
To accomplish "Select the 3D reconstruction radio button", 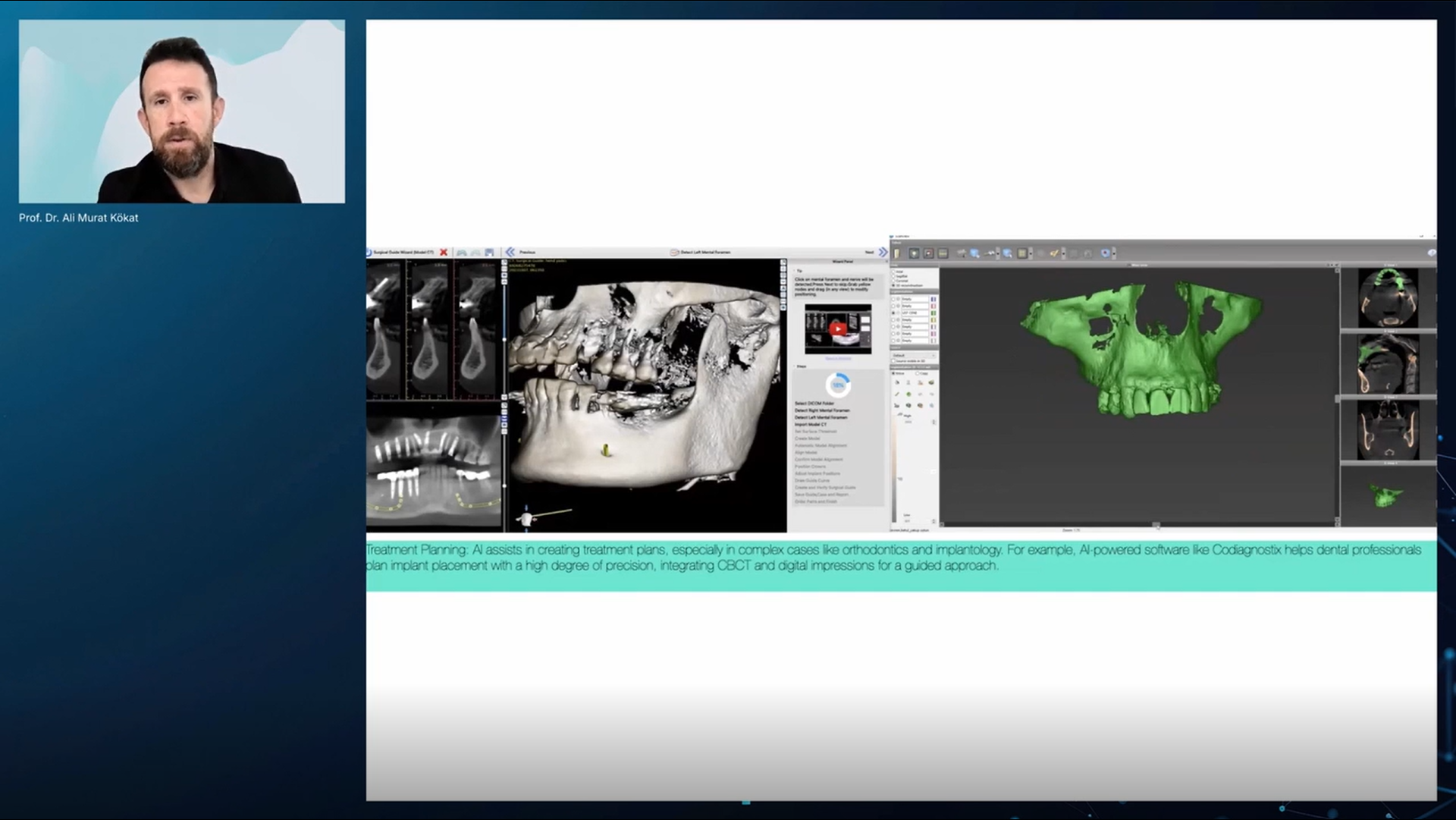I will (x=893, y=285).
